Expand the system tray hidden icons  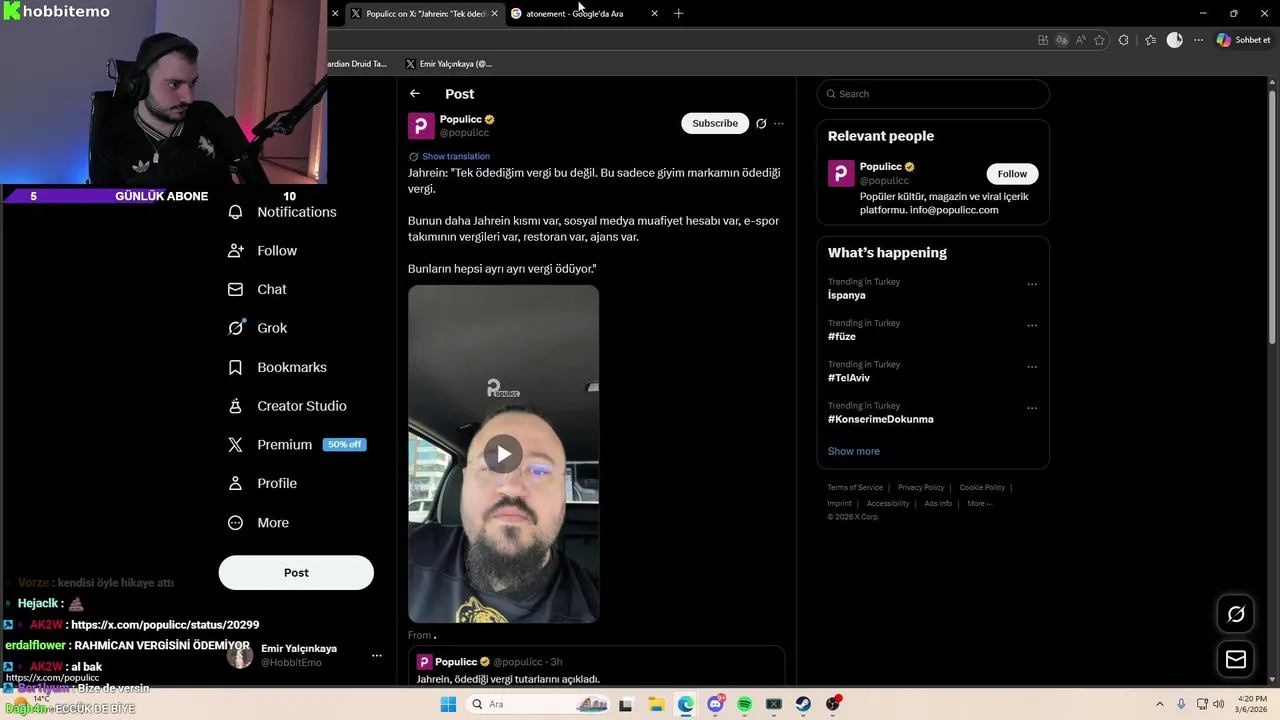(x=1160, y=704)
